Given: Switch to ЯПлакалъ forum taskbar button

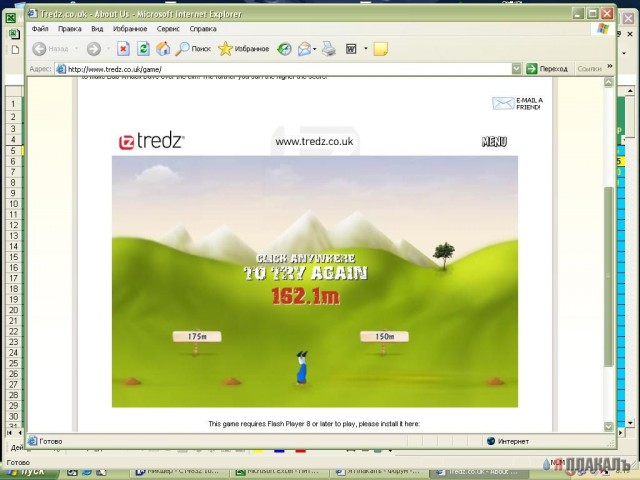Looking at the screenshot, I should [378, 471].
